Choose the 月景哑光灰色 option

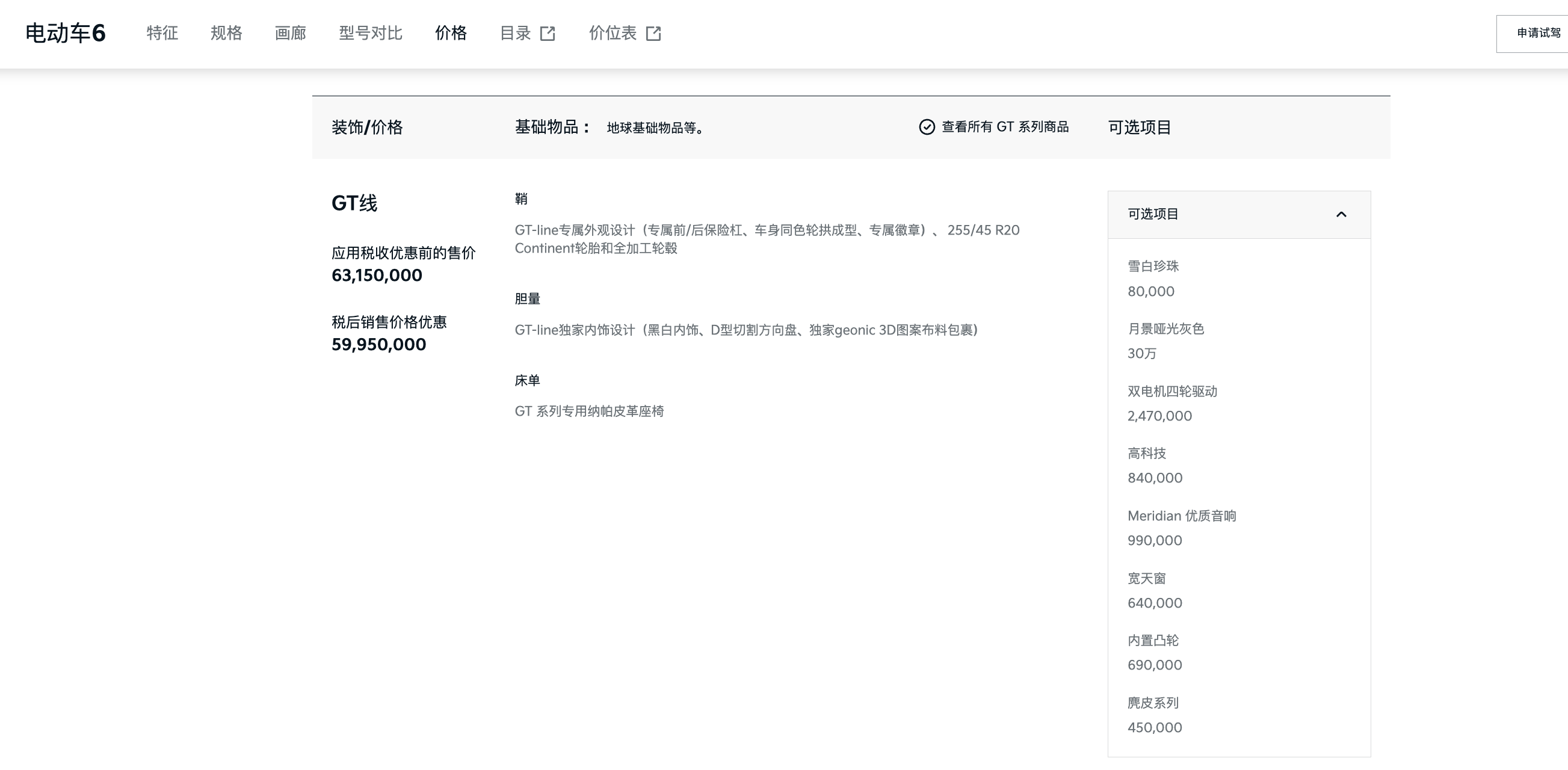tap(1165, 329)
